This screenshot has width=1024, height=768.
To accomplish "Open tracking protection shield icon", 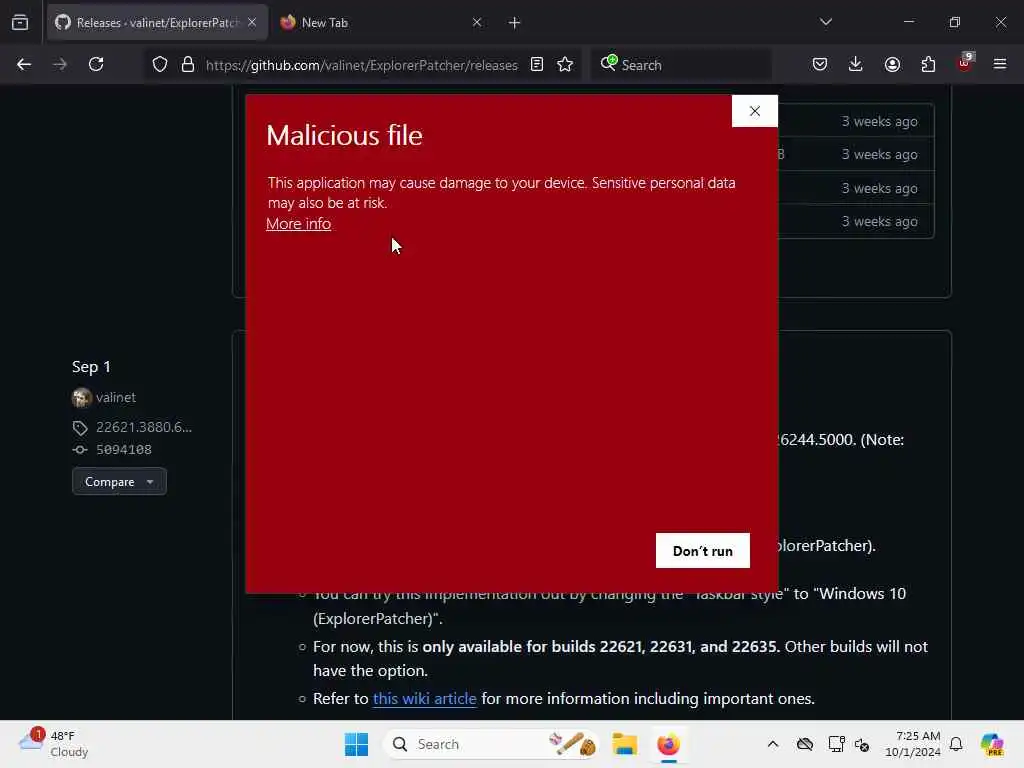I will pyautogui.click(x=160, y=65).
